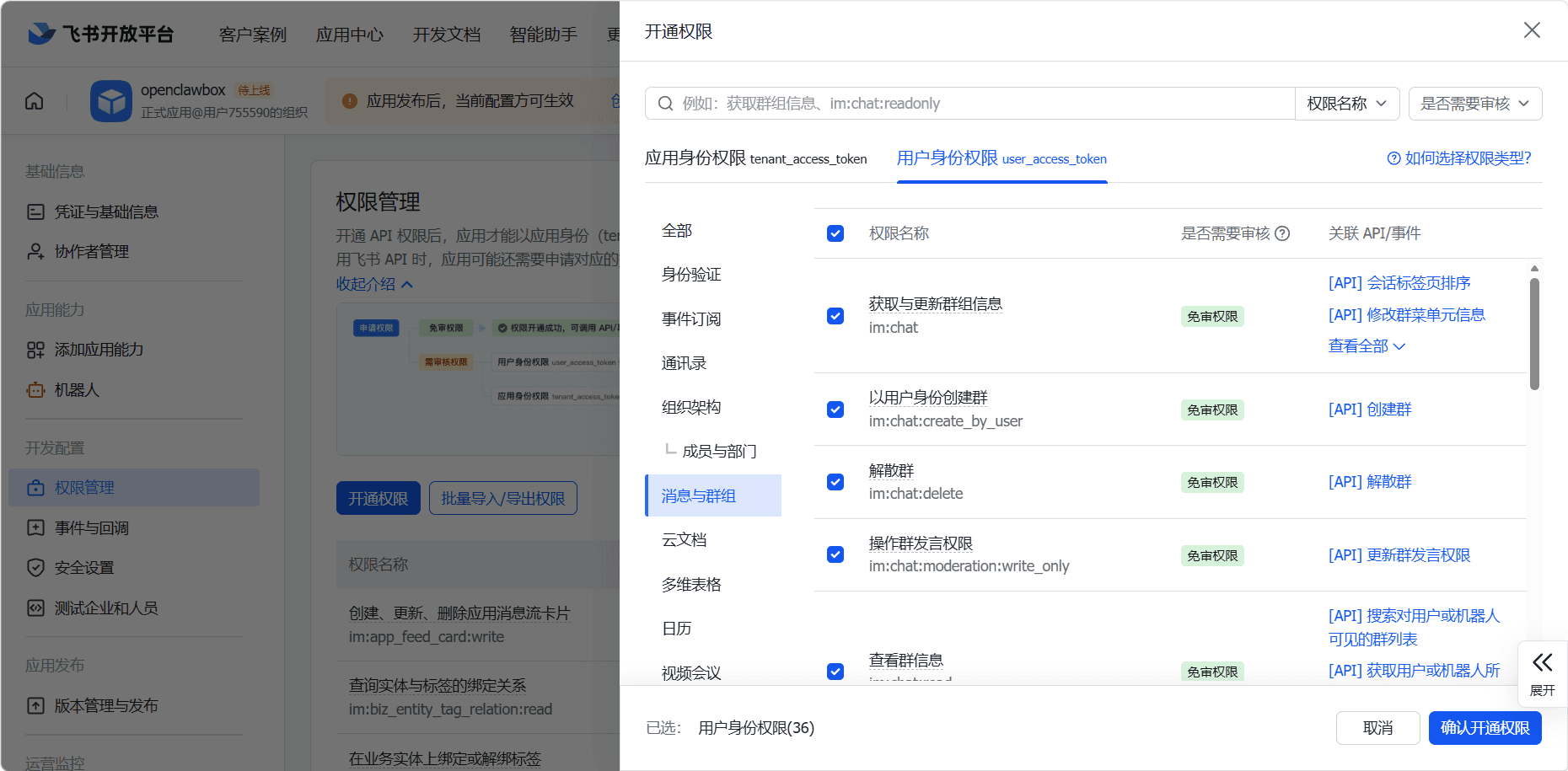Click the Feishu Open Platform logo
This screenshot has width=1568, height=771.
click(100, 34)
